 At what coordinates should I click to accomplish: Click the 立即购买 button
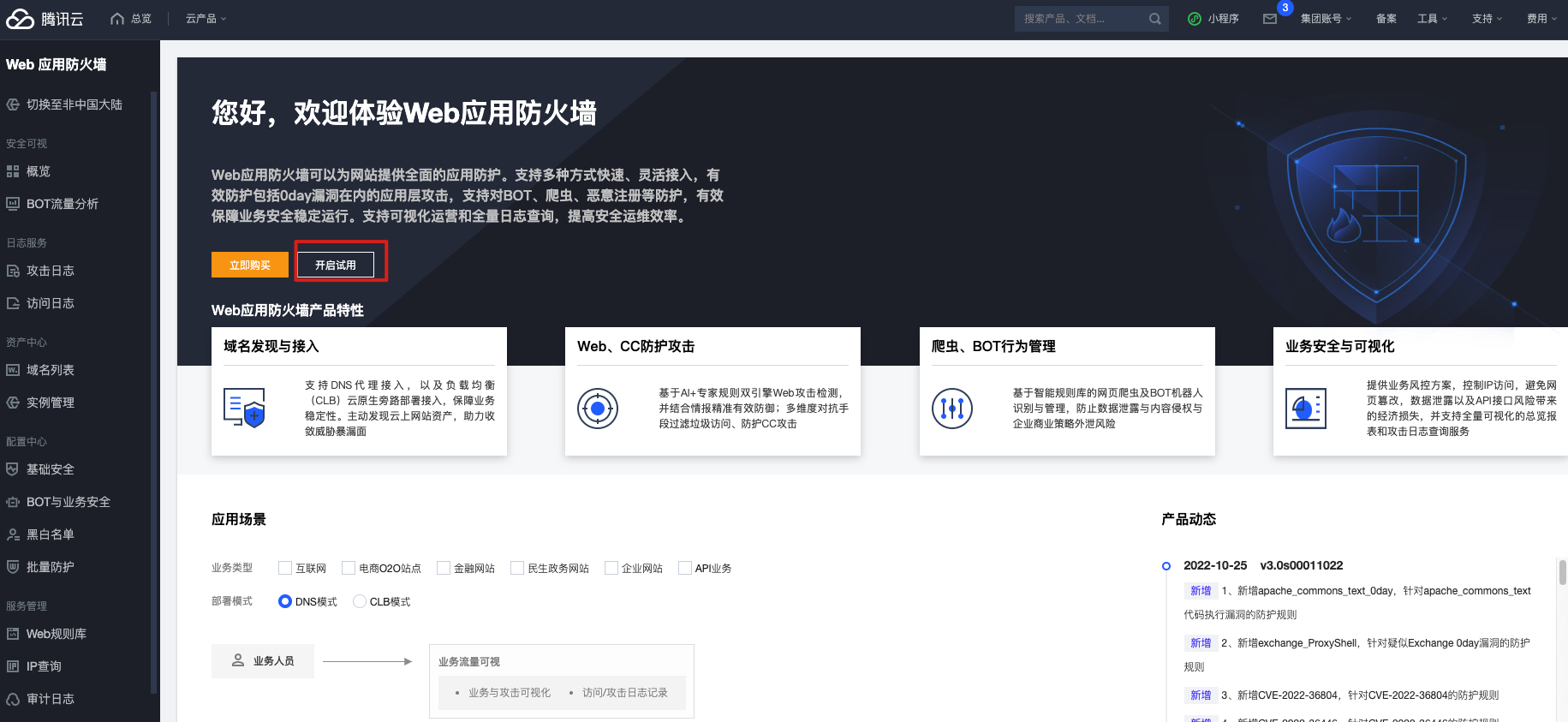250,265
